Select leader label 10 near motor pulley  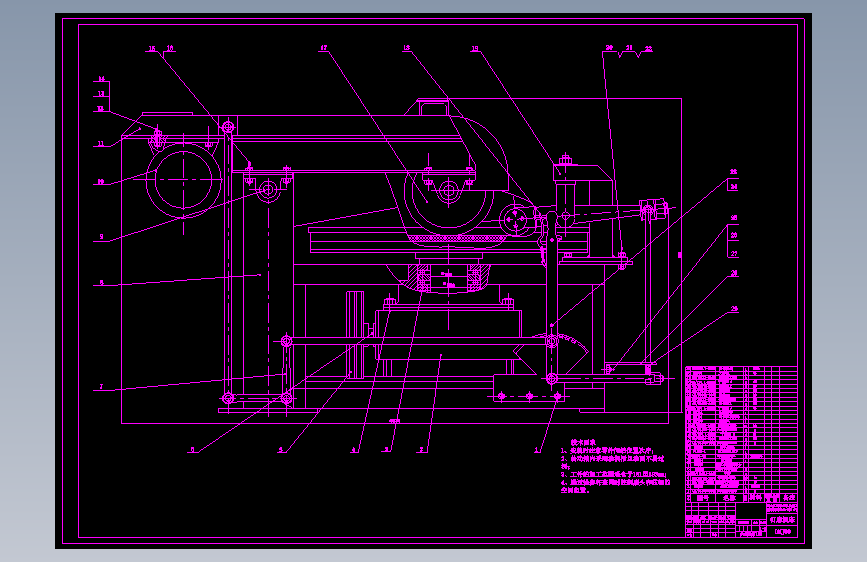pos(101,181)
